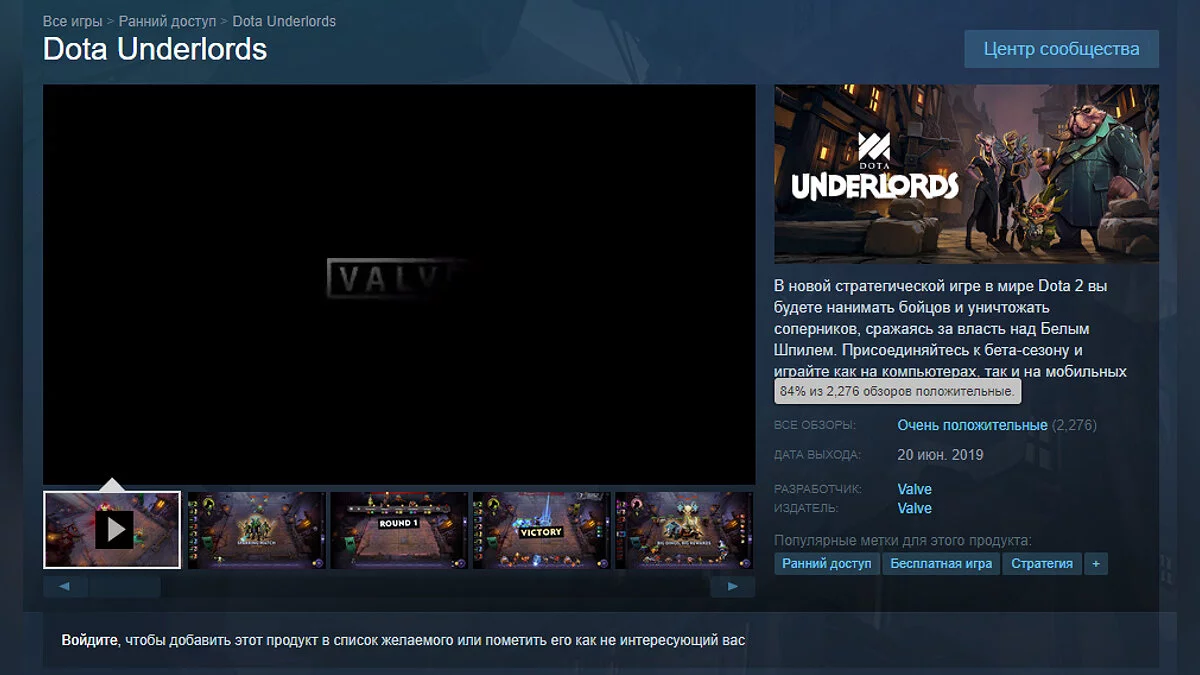
Task: Click the thumbnail strip scrollbar handle
Action: point(124,587)
